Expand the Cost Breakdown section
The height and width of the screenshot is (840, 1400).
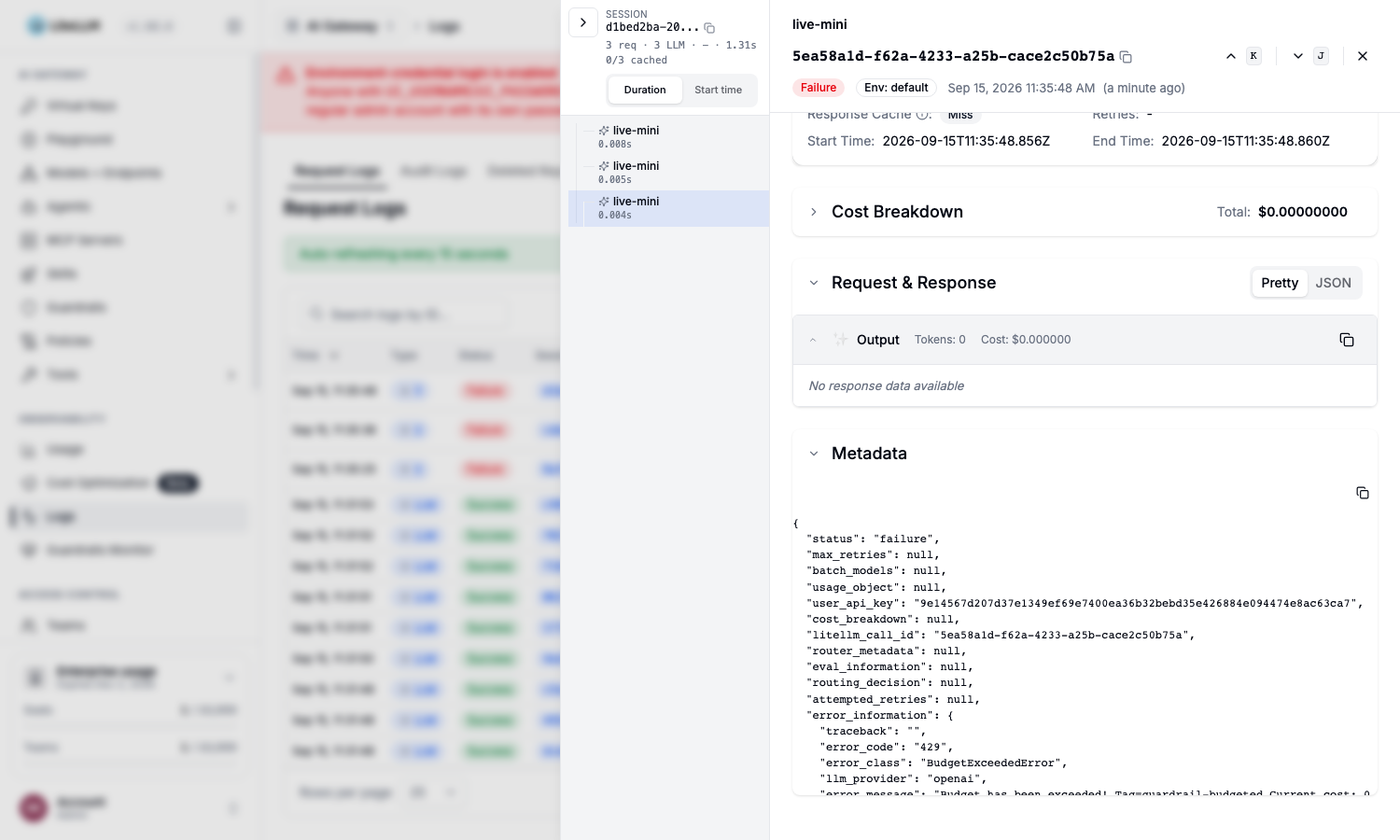pos(814,212)
